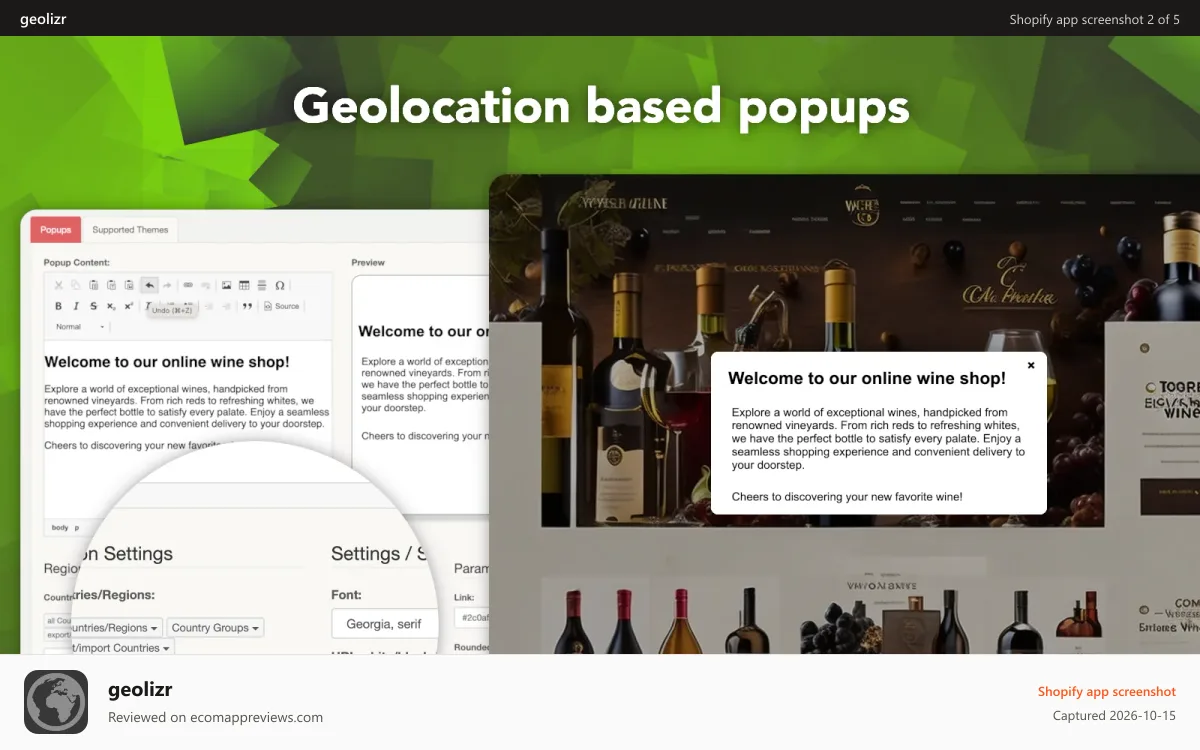Screen dimensions: 1200x750
Task: Click the 'p' element path tag
Action: click(x=77, y=527)
